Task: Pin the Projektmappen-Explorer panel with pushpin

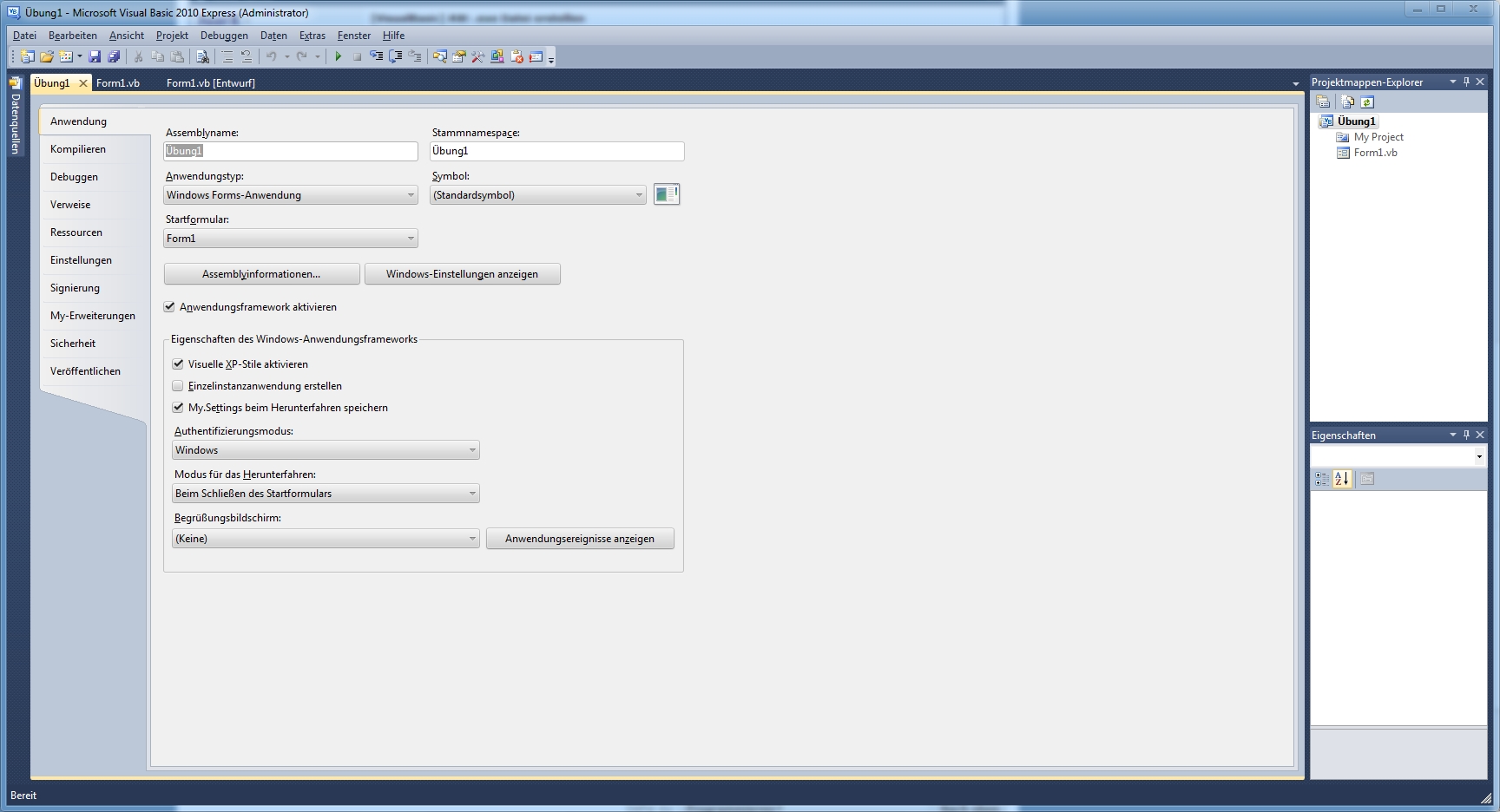Action: (x=1467, y=82)
